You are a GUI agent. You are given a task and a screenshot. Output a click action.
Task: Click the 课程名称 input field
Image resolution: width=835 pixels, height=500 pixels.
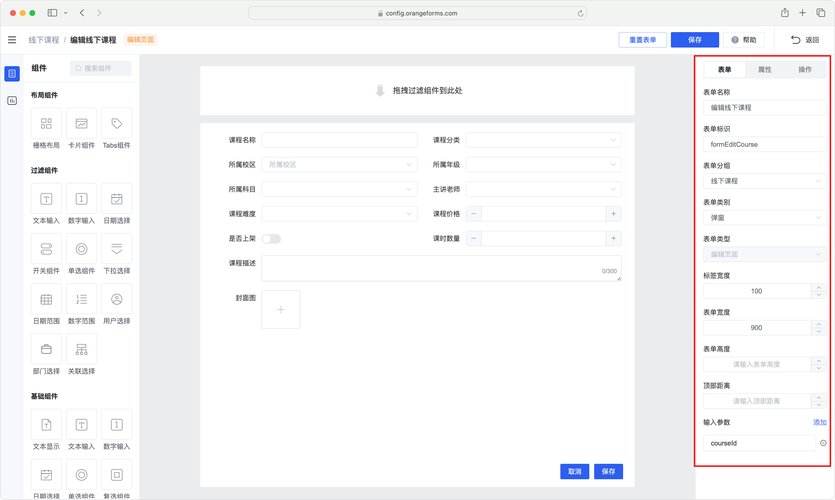tap(339, 140)
